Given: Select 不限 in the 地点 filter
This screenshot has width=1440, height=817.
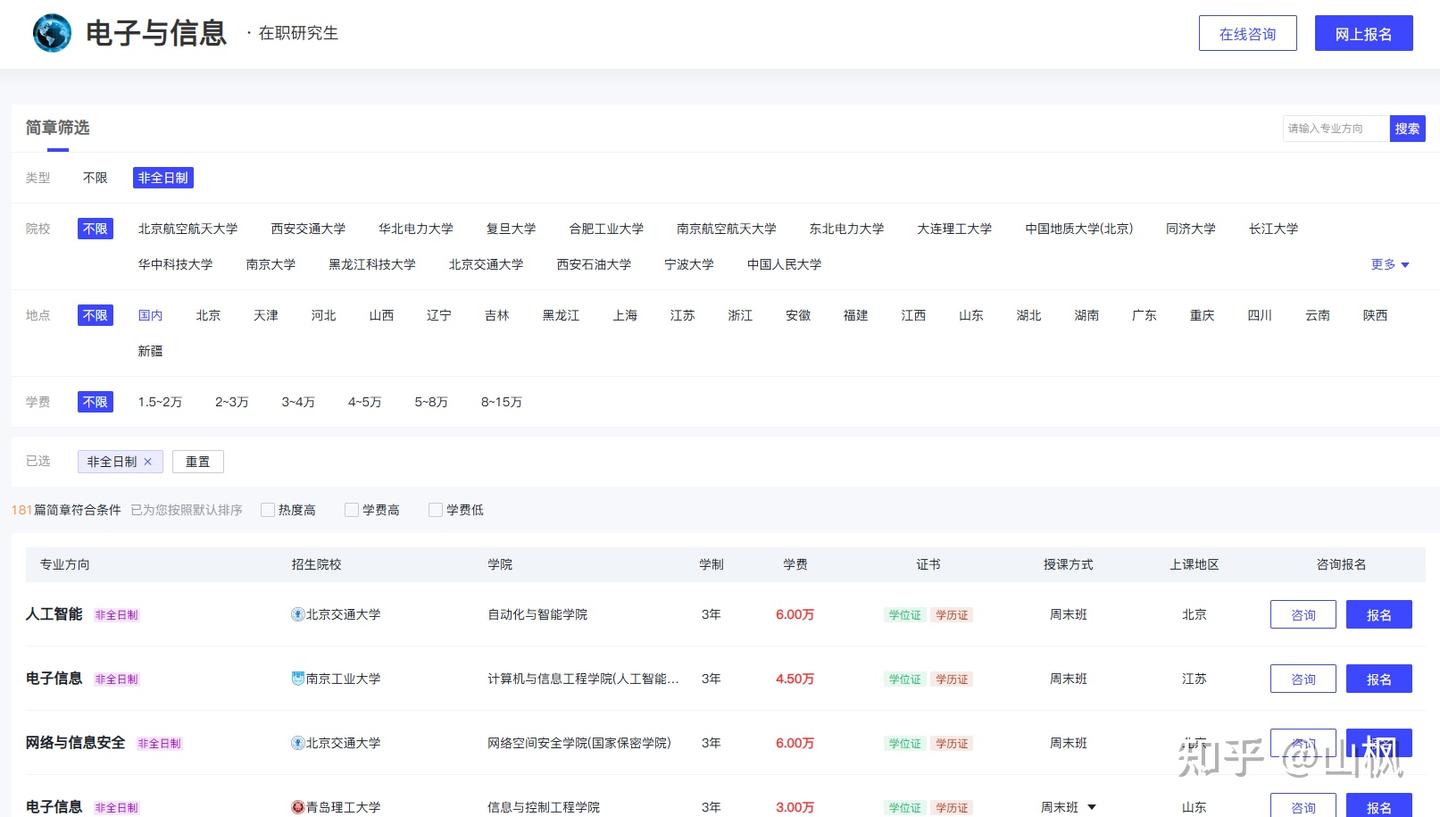Looking at the screenshot, I should [95, 315].
